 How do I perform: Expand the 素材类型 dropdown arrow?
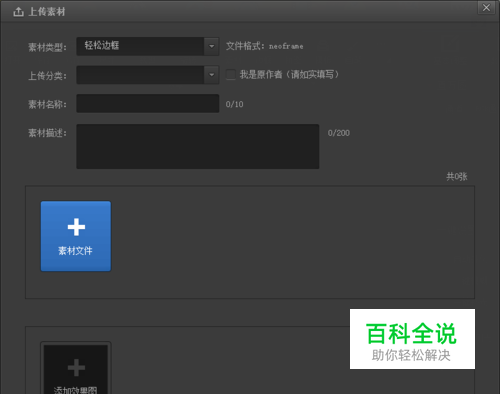211,46
